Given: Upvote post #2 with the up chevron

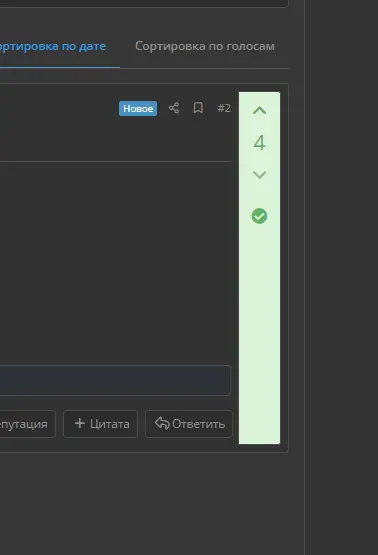Looking at the screenshot, I should (x=259, y=110).
